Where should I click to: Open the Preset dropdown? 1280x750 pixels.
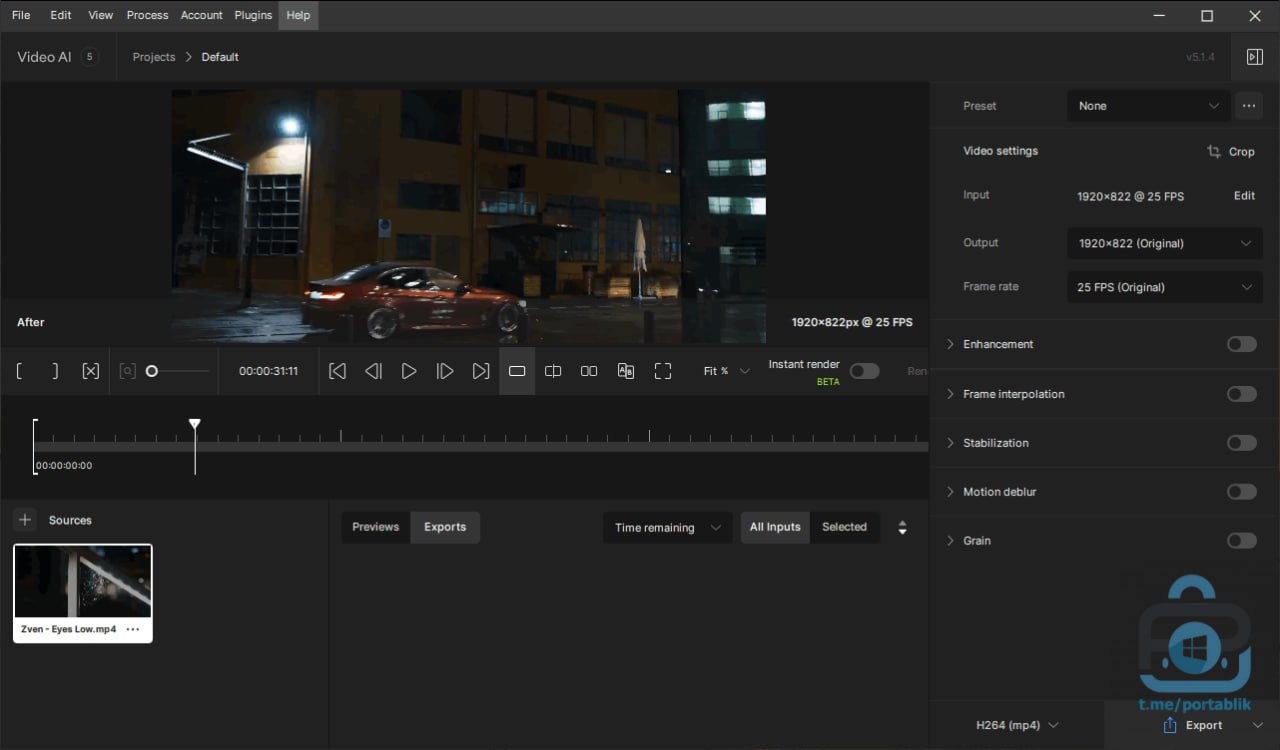tap(1148, 106)
